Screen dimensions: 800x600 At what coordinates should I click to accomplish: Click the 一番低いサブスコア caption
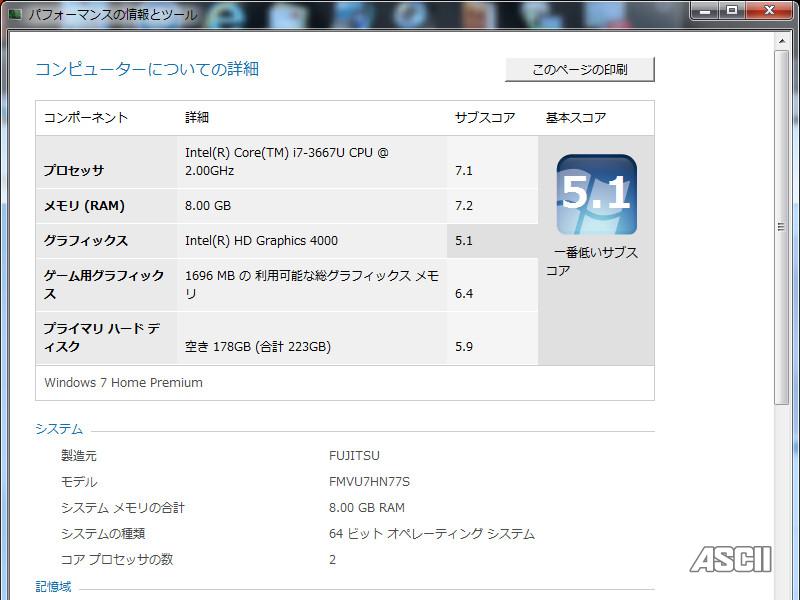(592, 261)
